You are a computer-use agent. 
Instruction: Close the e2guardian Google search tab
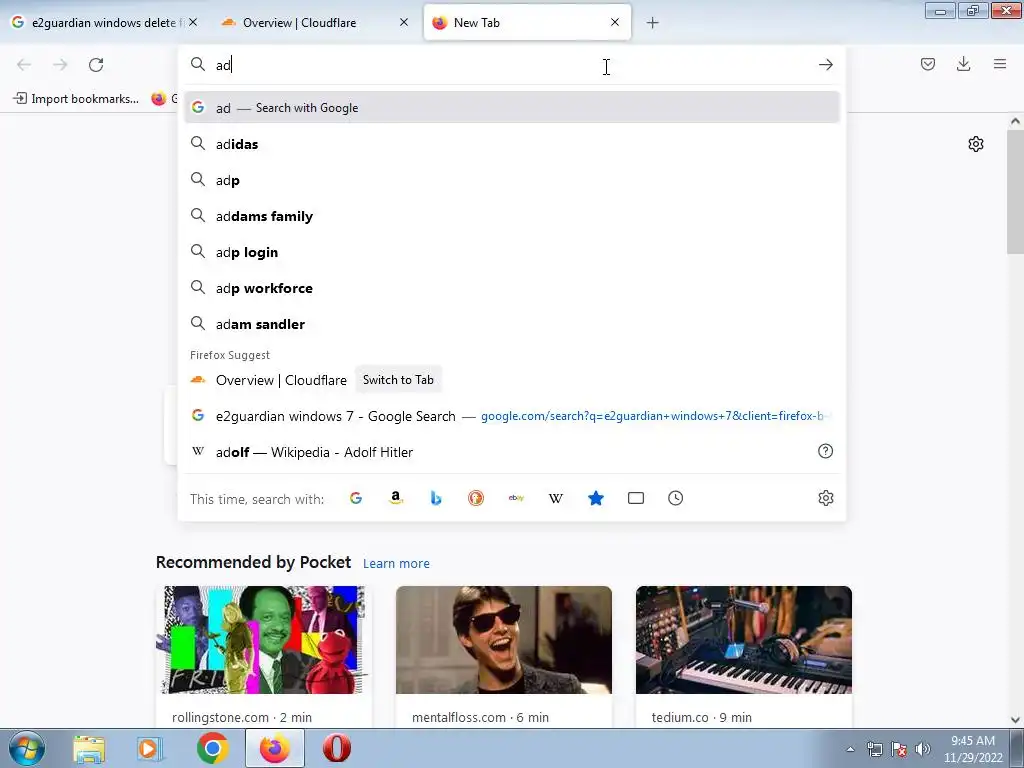click(x=193, y=22)
